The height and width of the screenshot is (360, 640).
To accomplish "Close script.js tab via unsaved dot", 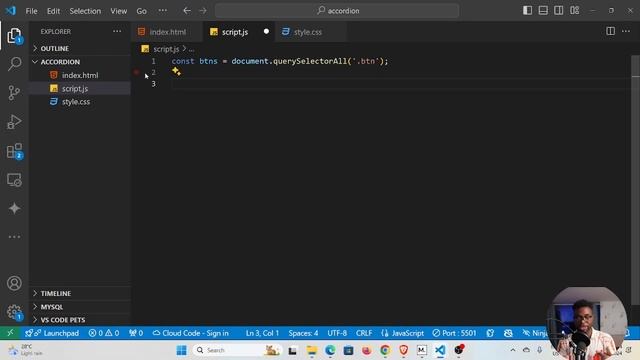I will (x=266, y=31).
